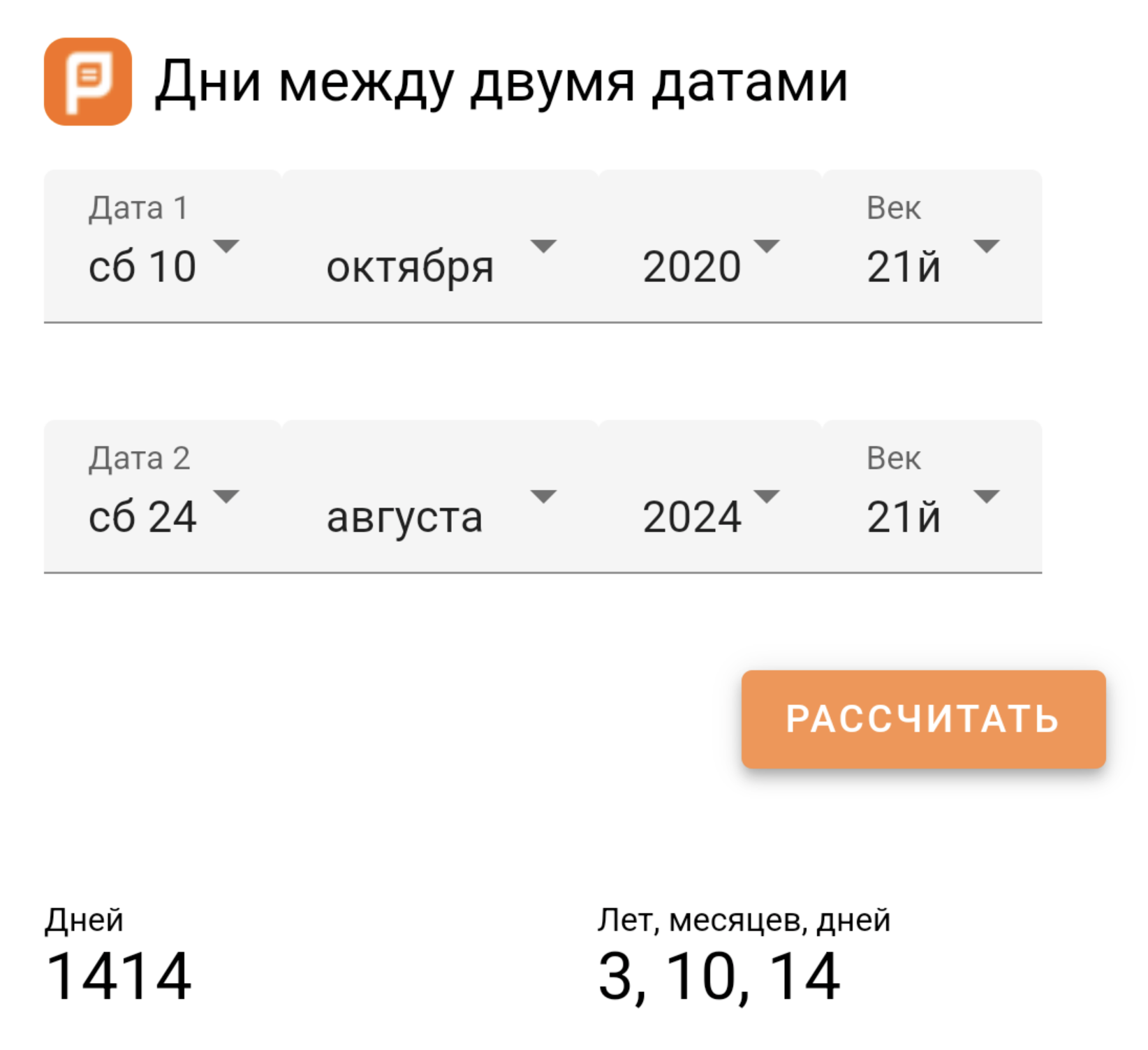This screenshot has width=1148, height=1050.
Task: Click the orange calculator logo icon
Action: point(88,82)
